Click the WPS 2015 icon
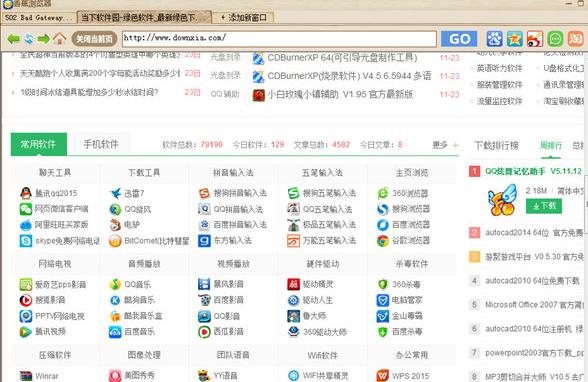Image resolution: width=588 pixels, height=382 pixels. pos(382,376)
